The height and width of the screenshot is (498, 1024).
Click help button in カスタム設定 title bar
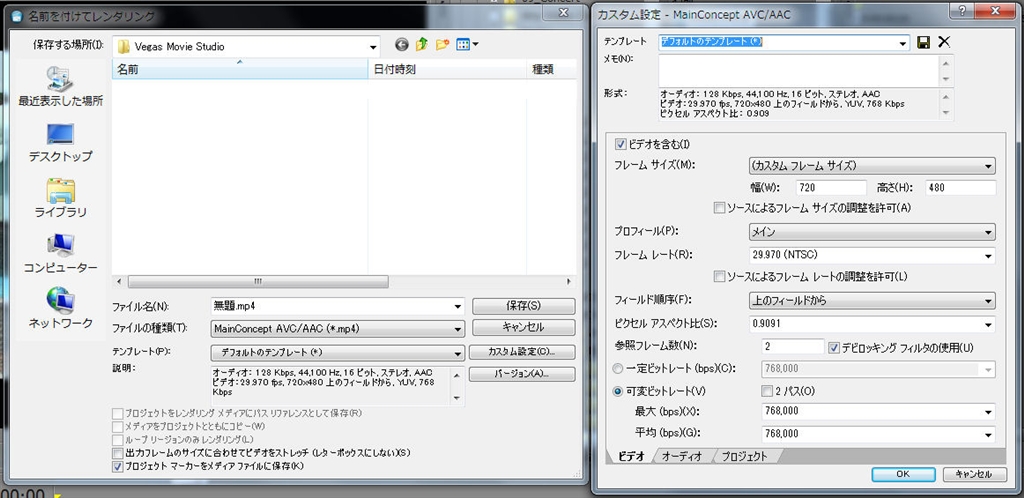(x=962, y=9)
